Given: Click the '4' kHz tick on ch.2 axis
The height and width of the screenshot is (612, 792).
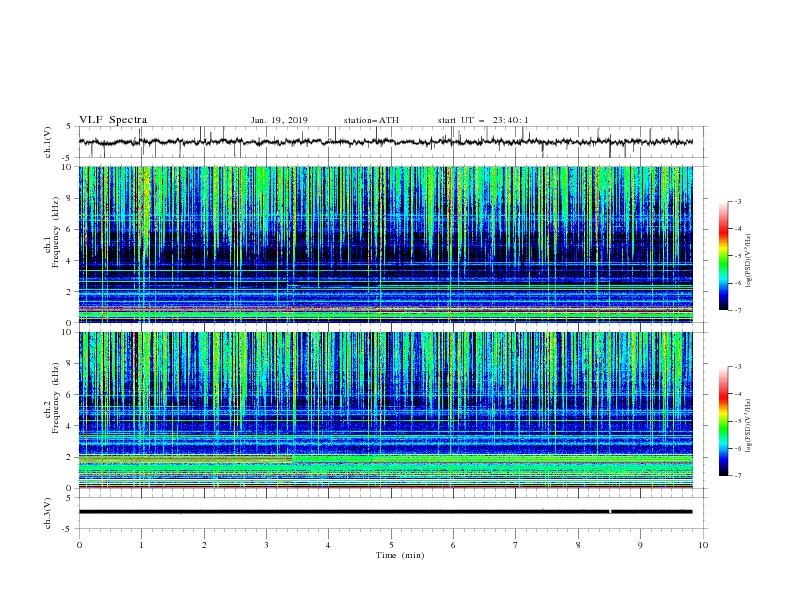Looking at the screenshot, I should click(x=70, y=426).
